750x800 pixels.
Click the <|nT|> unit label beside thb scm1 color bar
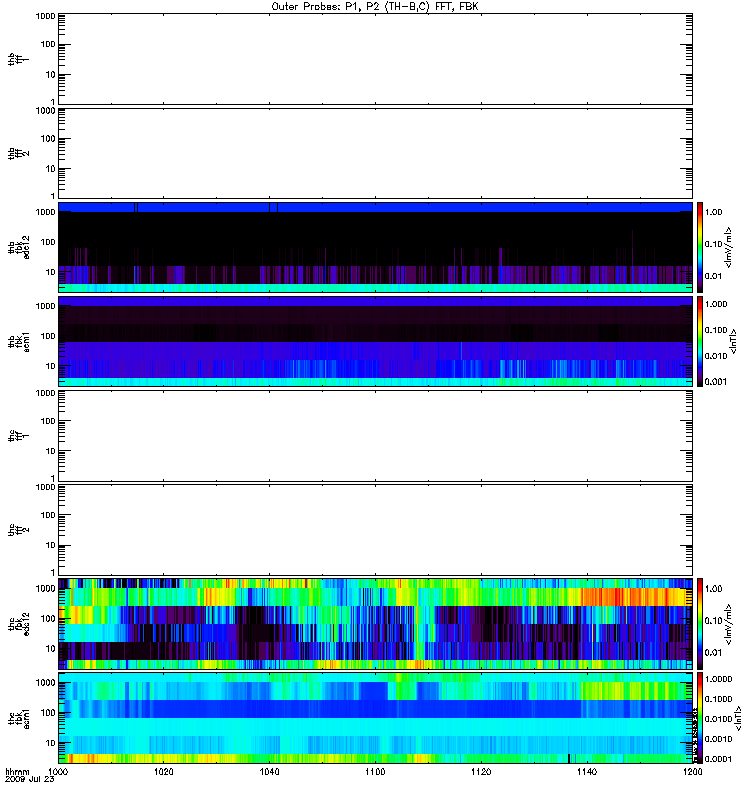734,341
